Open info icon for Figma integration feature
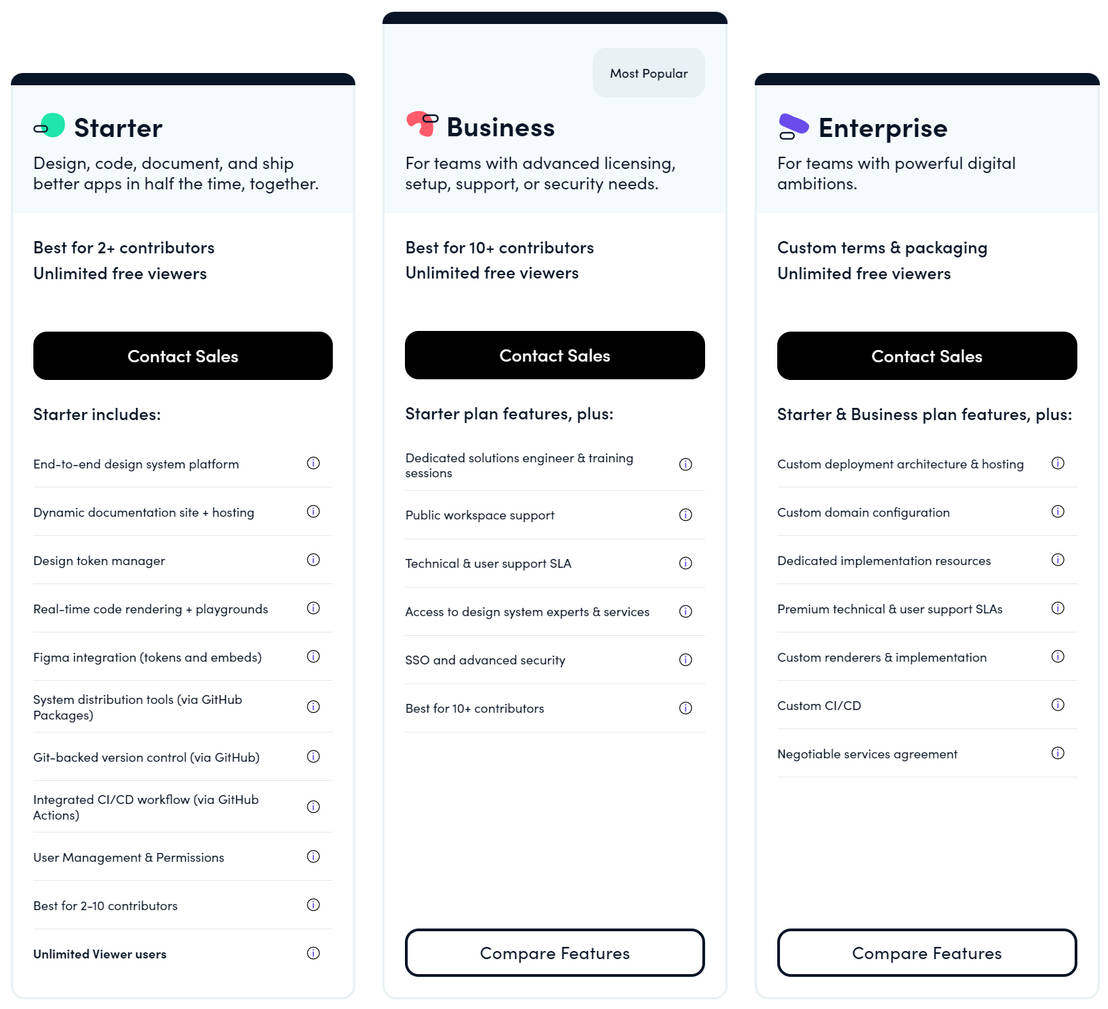This screenshot has width=1108, height=1009. [x=313, y=656]
